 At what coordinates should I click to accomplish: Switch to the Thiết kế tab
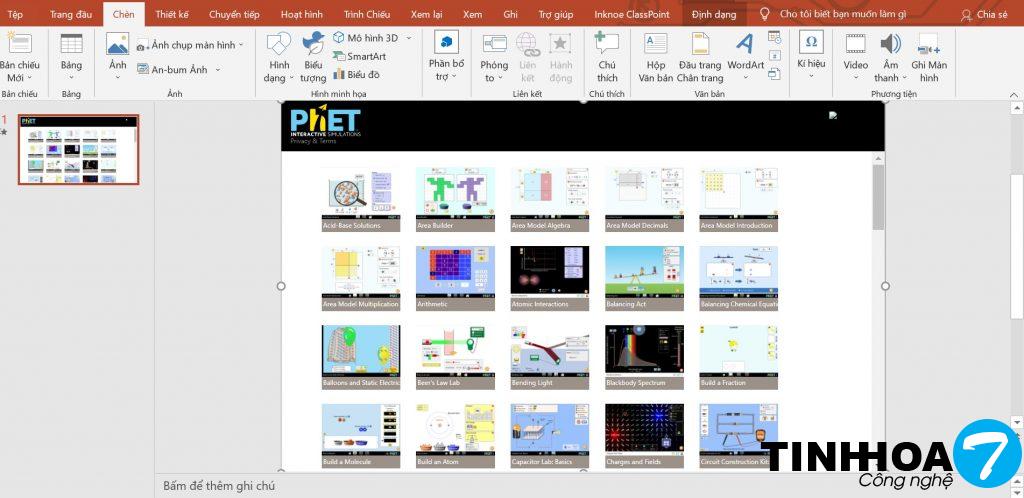(171, 14)
